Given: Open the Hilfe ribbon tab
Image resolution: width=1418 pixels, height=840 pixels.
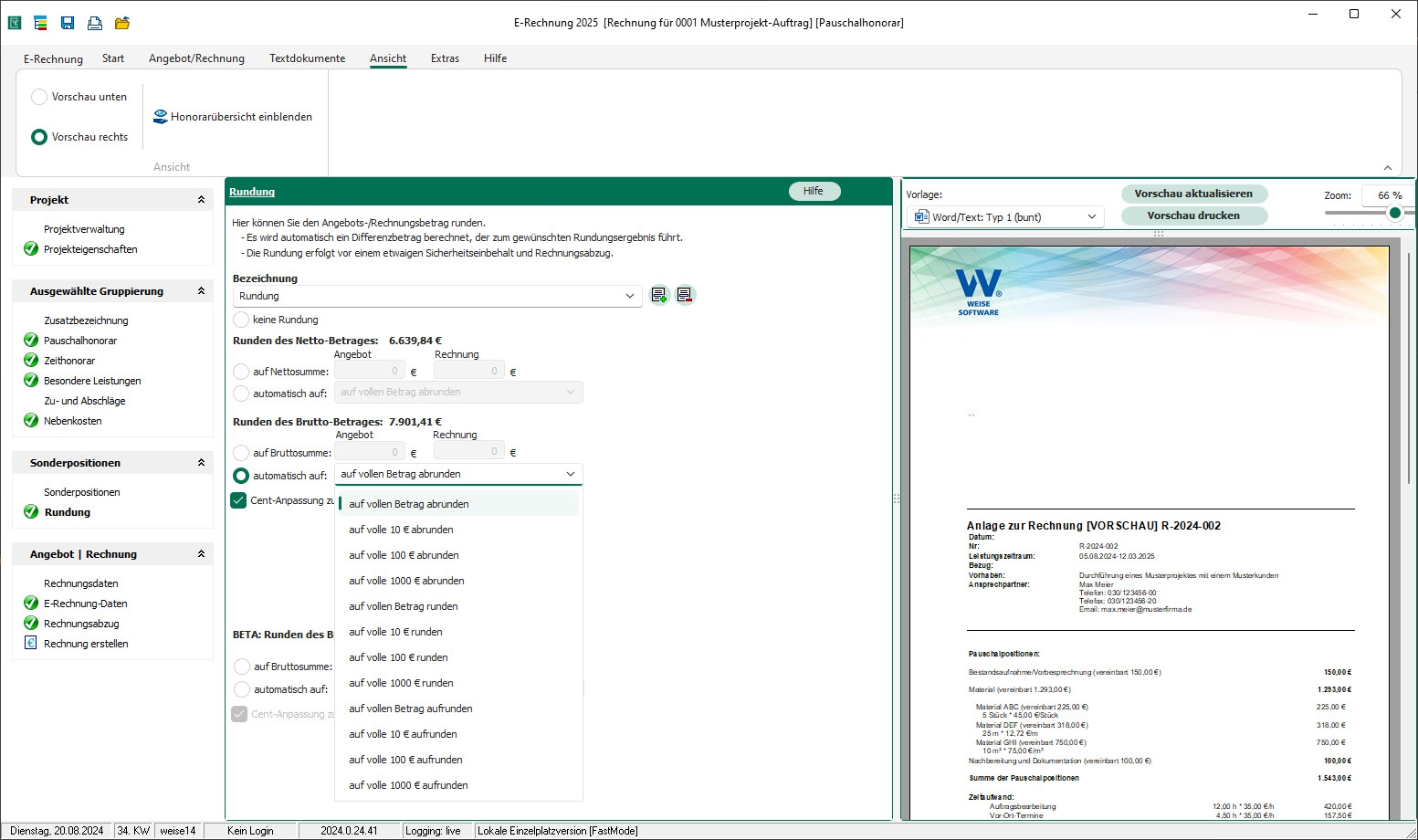Looking at the screenshot, I should tap(495, 58).
